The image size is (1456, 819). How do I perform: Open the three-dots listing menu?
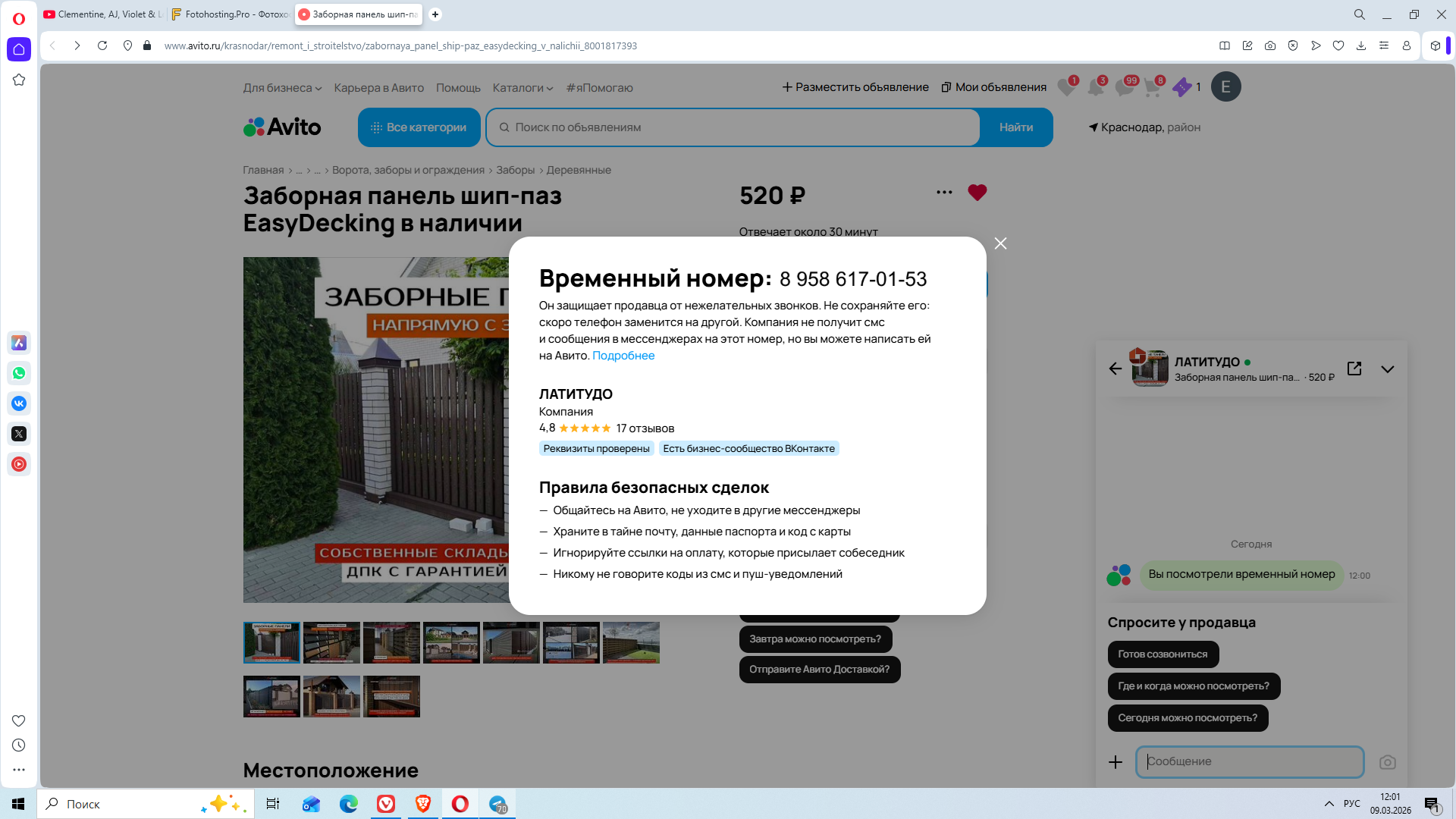click(x=944, y=193)
